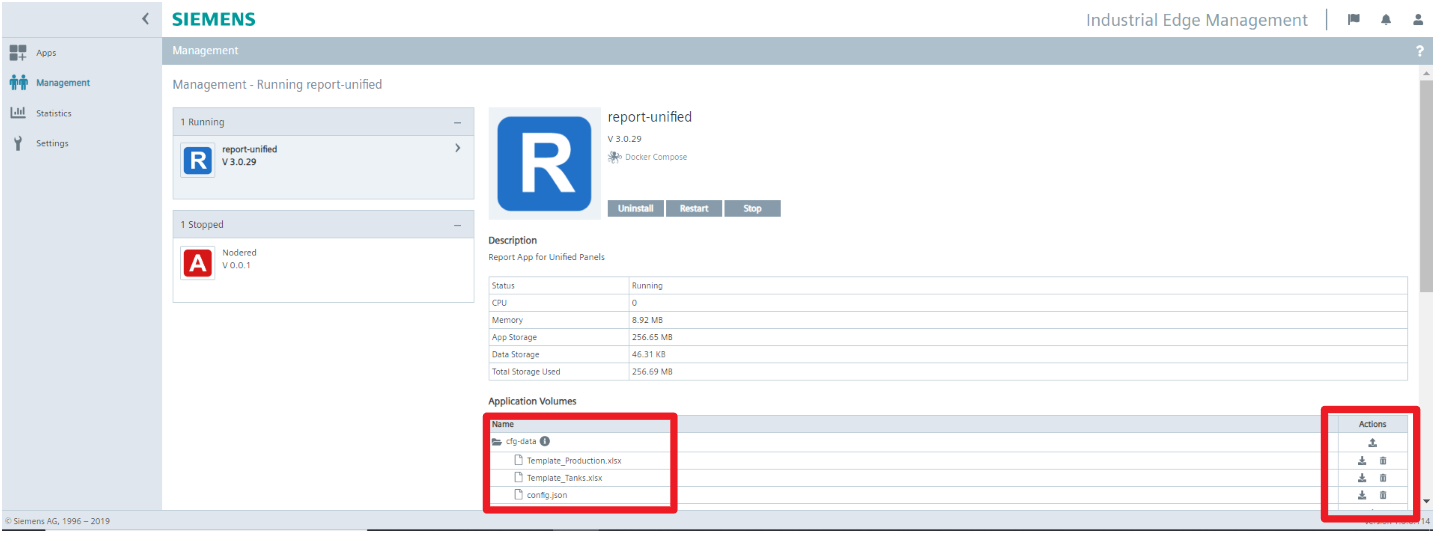Viewport: 1437px width, 533px height.
Task: Select the Template_Production.xlsx file name
Action: (574, 461)
